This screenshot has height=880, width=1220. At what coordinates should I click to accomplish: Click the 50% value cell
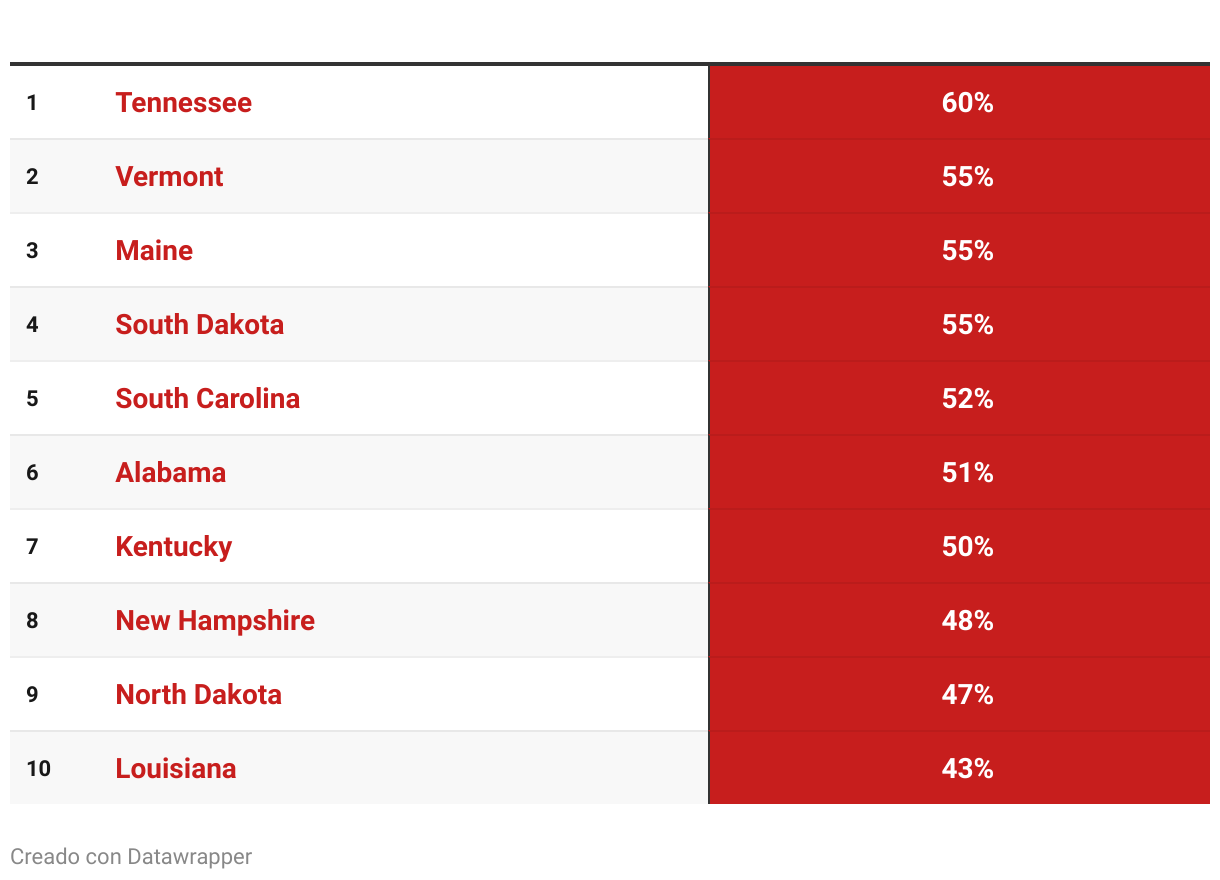click(x=967, y=547)
